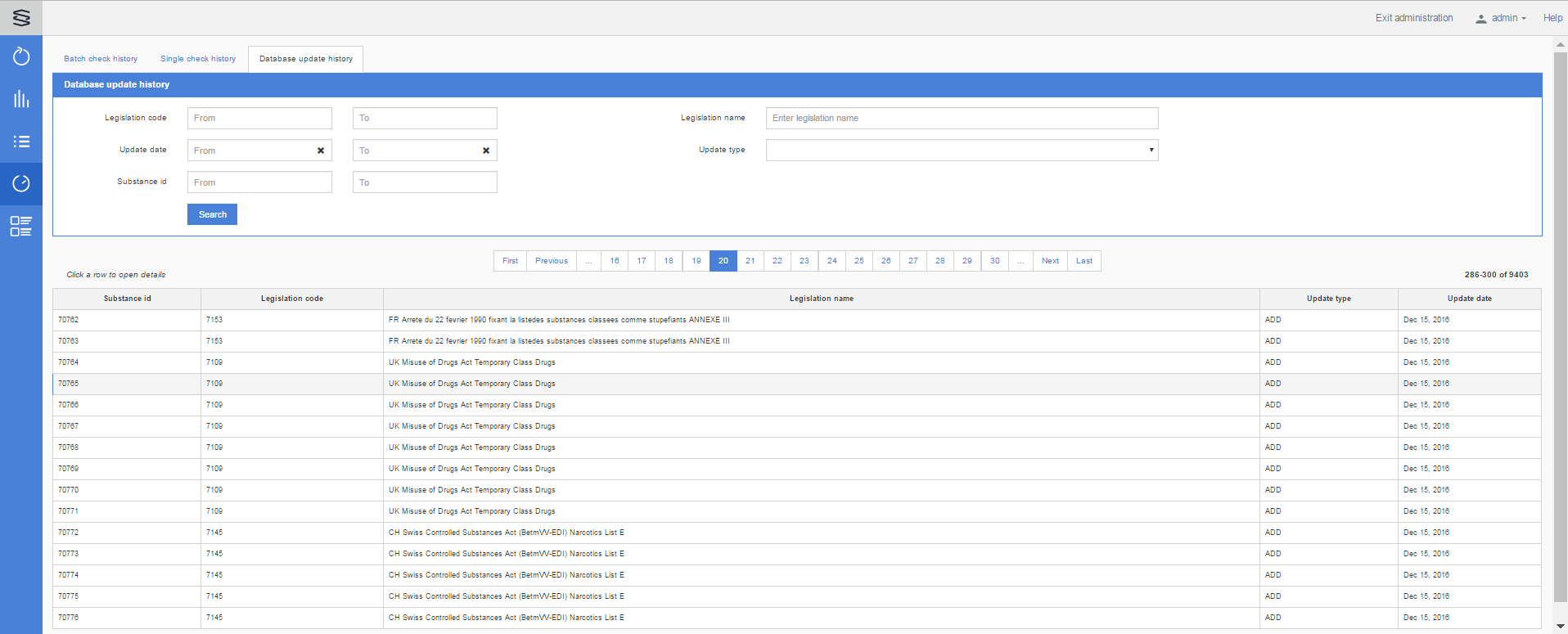Clear the Update date From field

pos(321,151)
